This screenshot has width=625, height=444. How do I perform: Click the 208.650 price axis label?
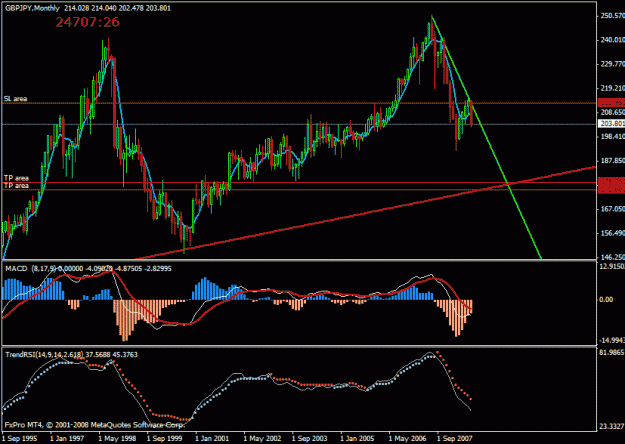tap(612, 113)
